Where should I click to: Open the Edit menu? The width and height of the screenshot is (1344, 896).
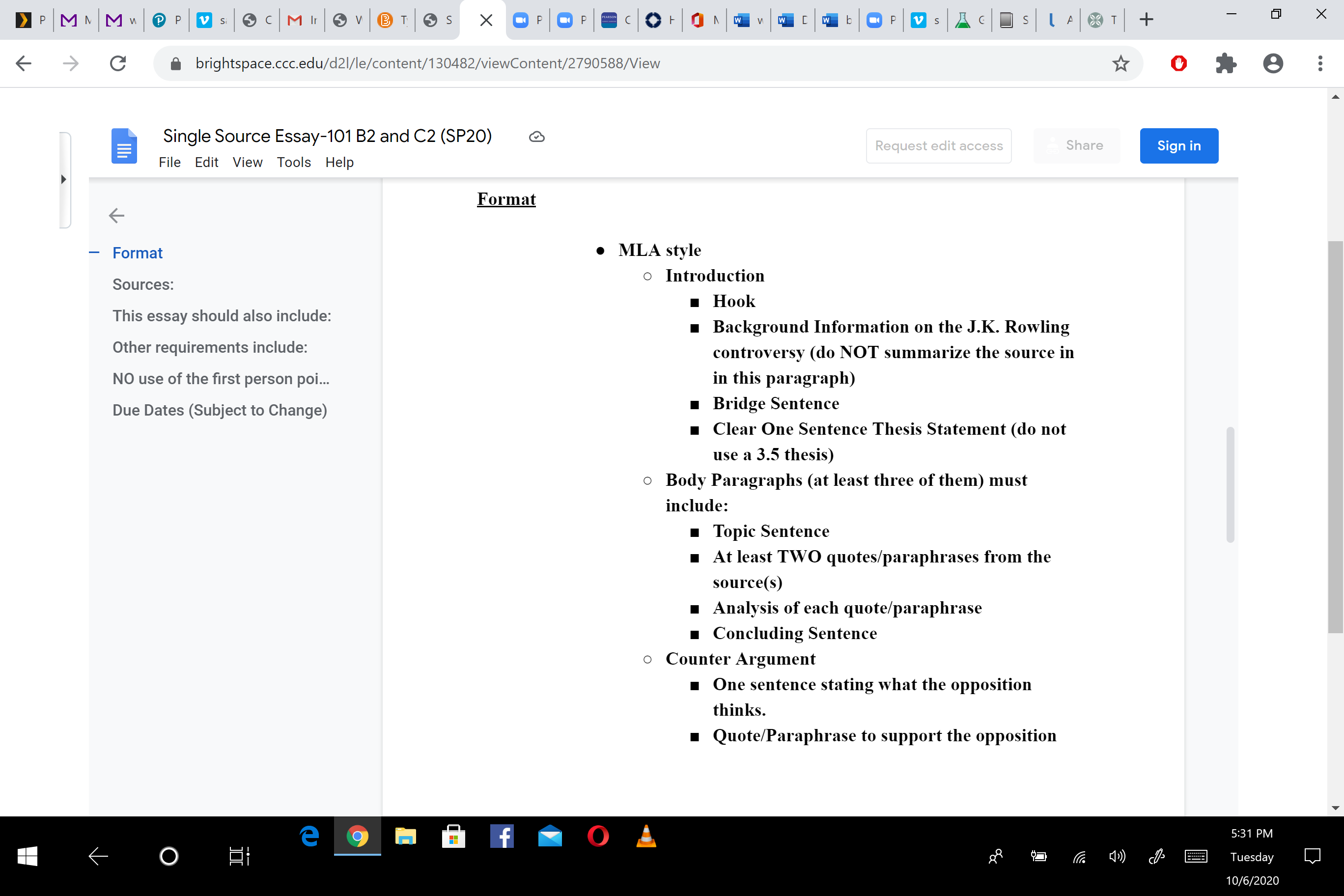pyautogui.click(x=206, y=162)
